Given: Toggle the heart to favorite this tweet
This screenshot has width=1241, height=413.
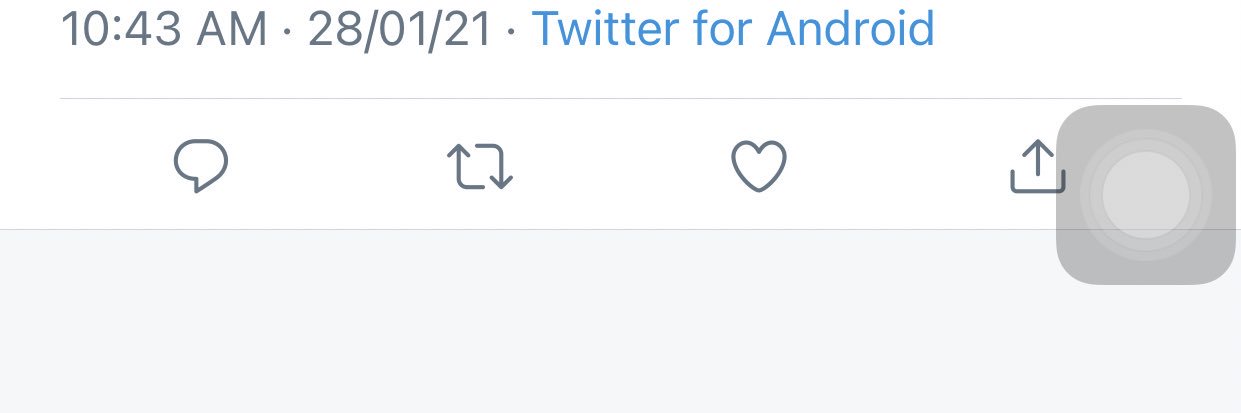Looking at the screenshot, I should [759, 166].
